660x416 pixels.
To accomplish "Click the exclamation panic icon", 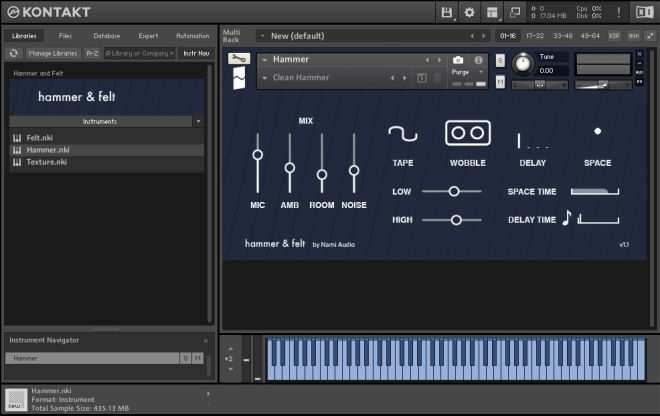I will (x=619, y=12).
